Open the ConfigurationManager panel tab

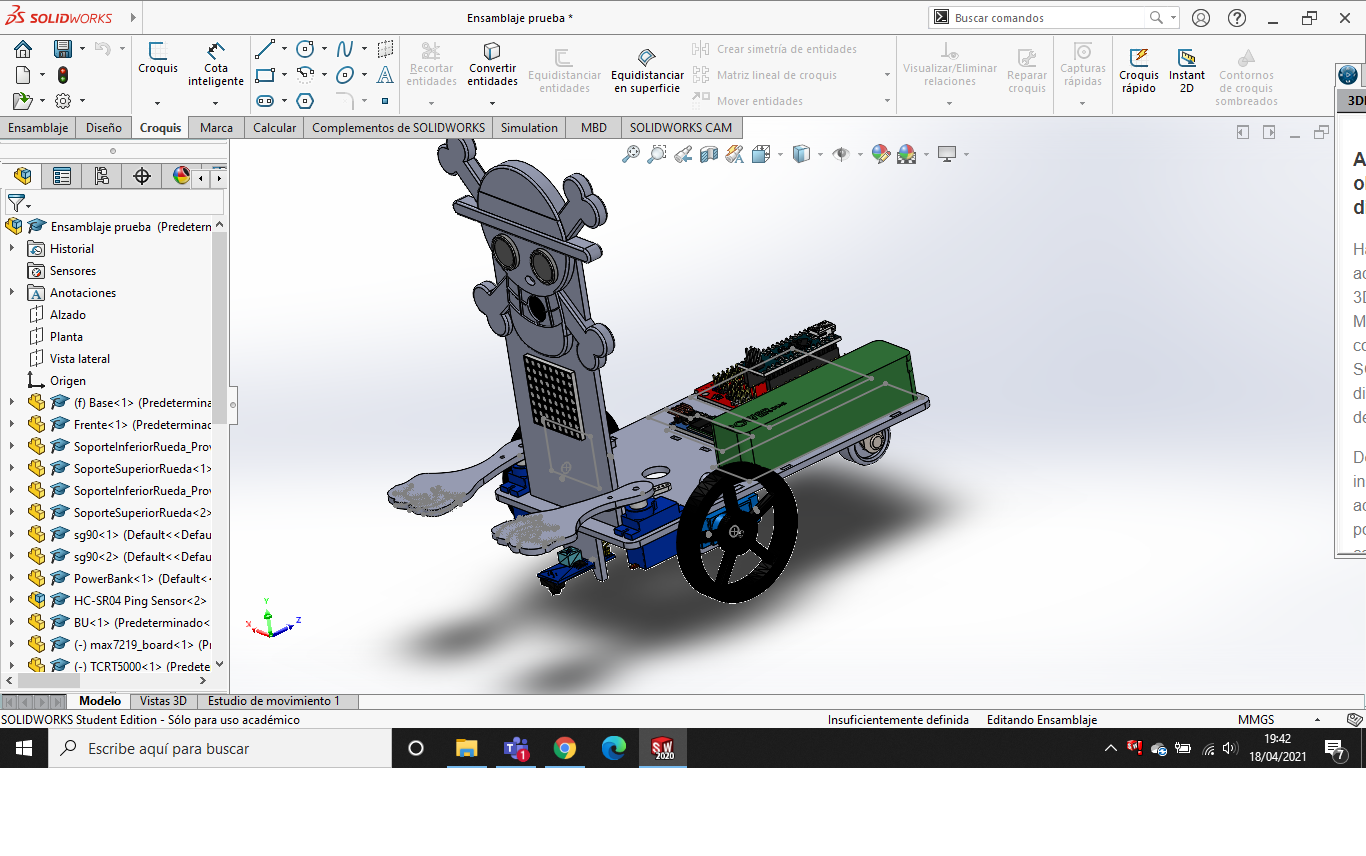tap(101, 177)
